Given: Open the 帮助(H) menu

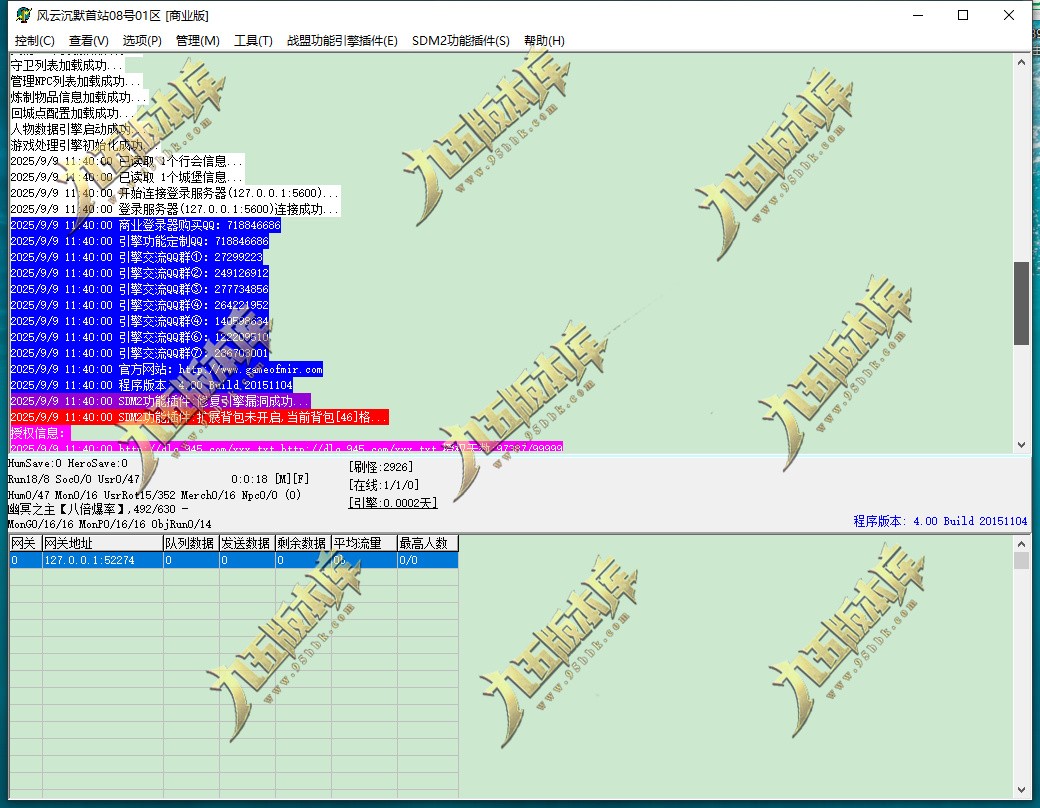Looking at the screenshot, I should tap(545, 40).
